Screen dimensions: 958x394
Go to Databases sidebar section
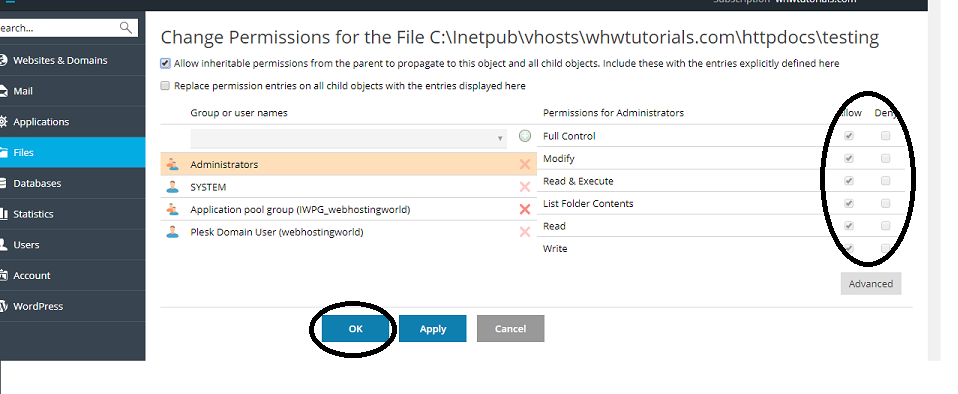click(37, 183)
